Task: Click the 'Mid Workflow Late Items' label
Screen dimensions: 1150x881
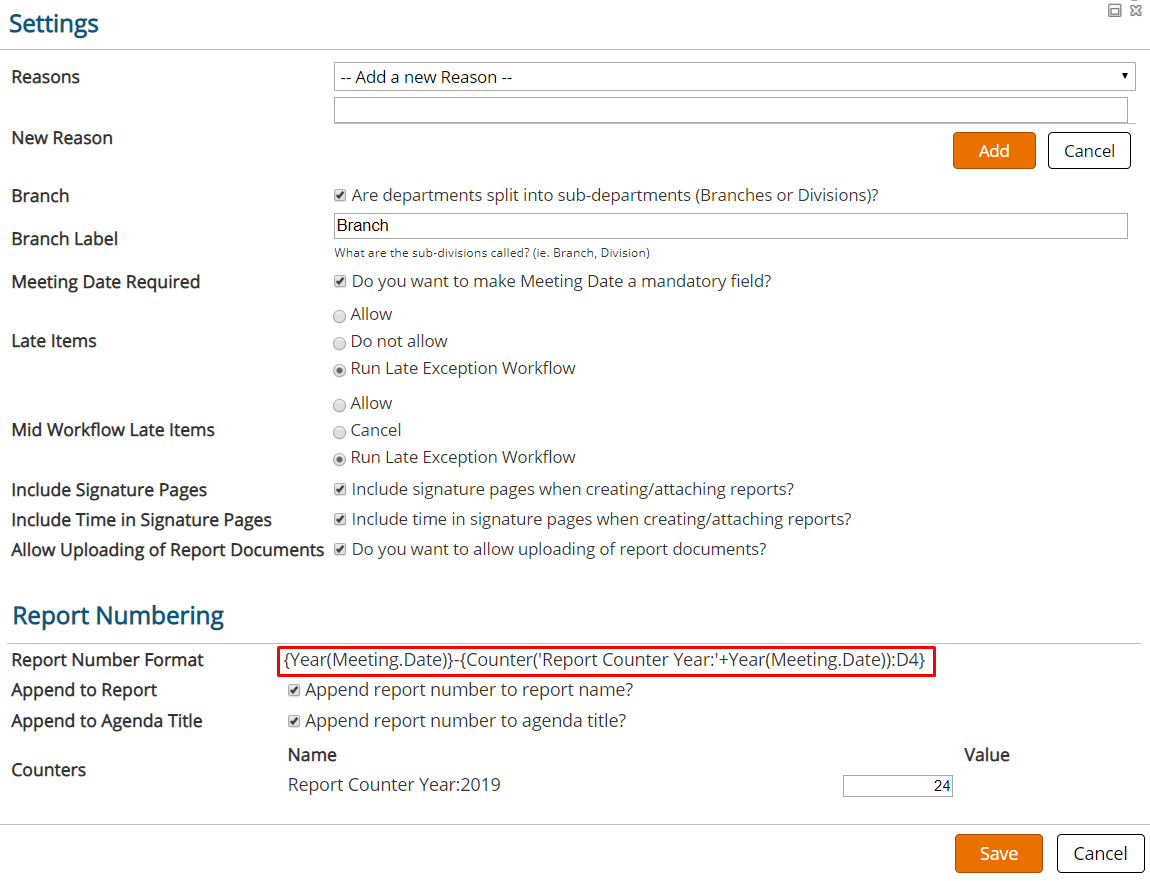Action: (x=113, y=430)
